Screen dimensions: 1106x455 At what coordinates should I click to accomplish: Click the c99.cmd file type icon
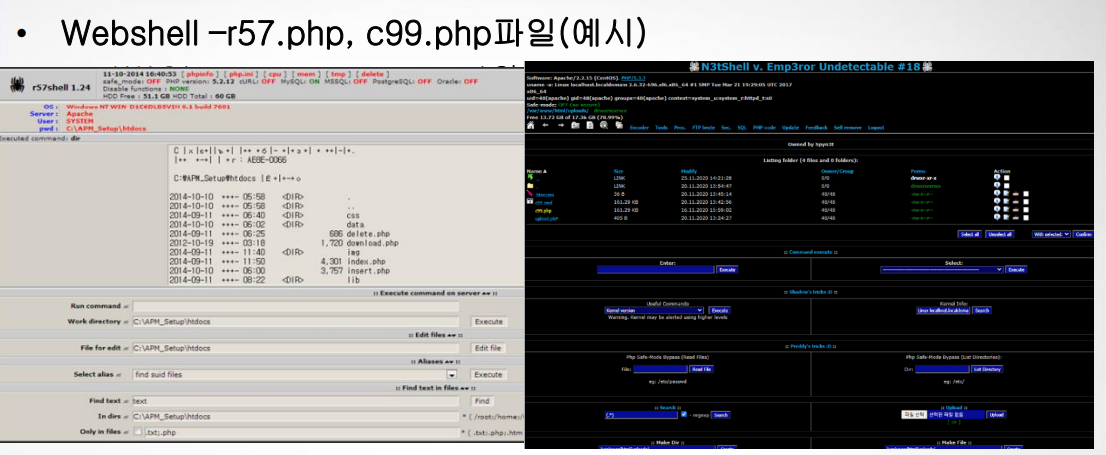[x=530, y=201]
